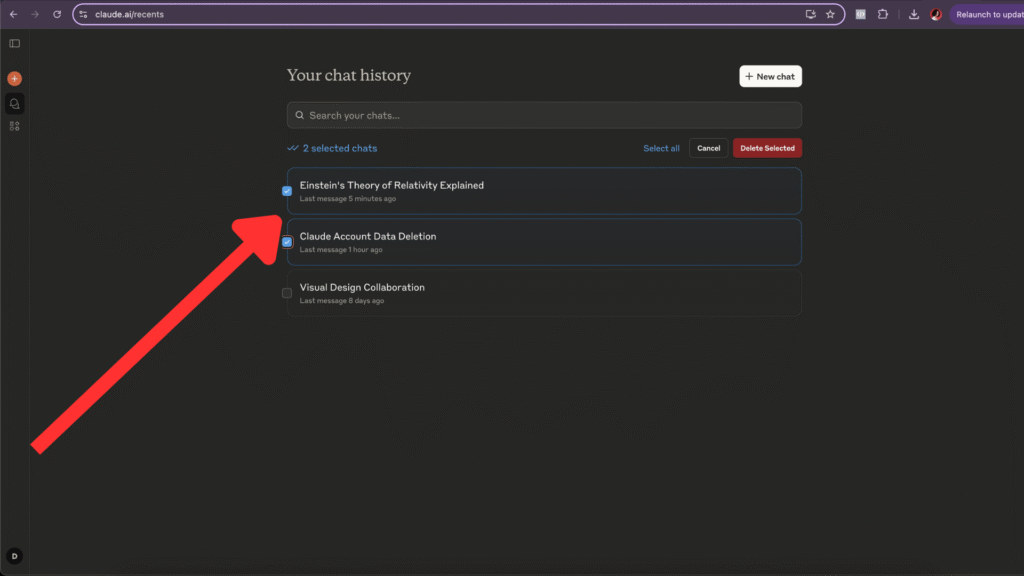Click the Delete Selected button

click(x=767, y=148)
